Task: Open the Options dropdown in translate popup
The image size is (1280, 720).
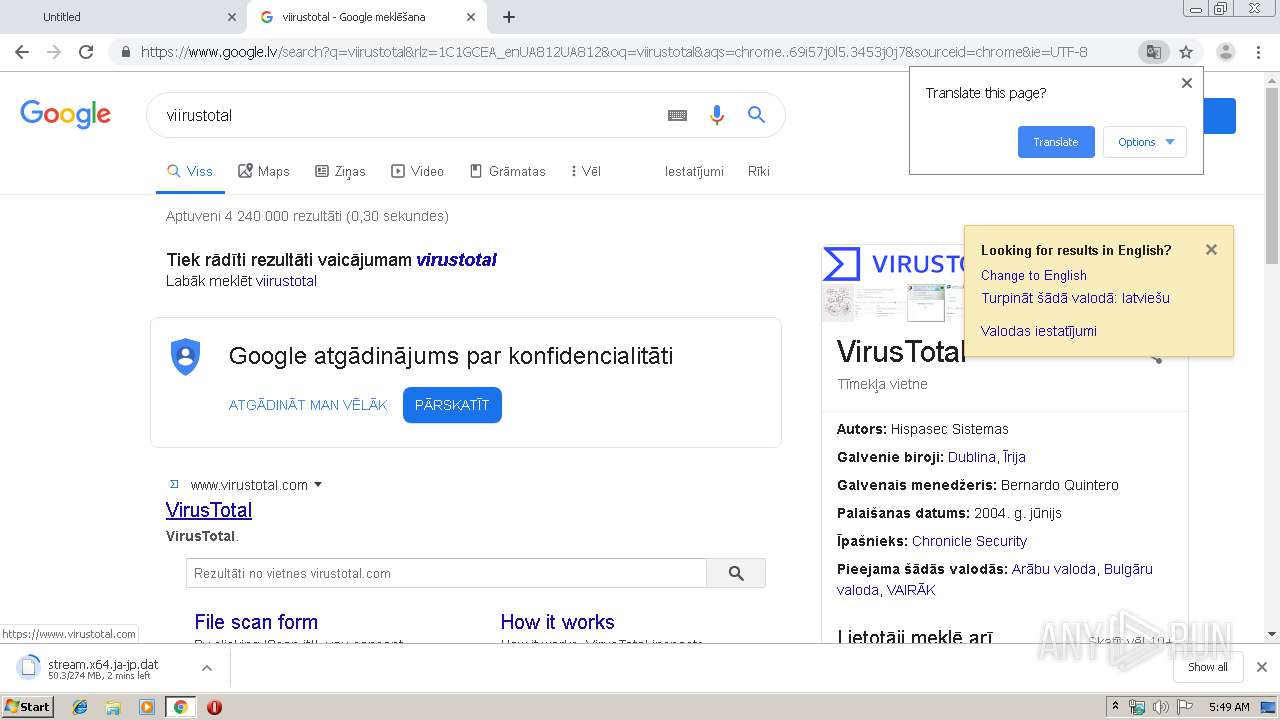Action: 1145,142
